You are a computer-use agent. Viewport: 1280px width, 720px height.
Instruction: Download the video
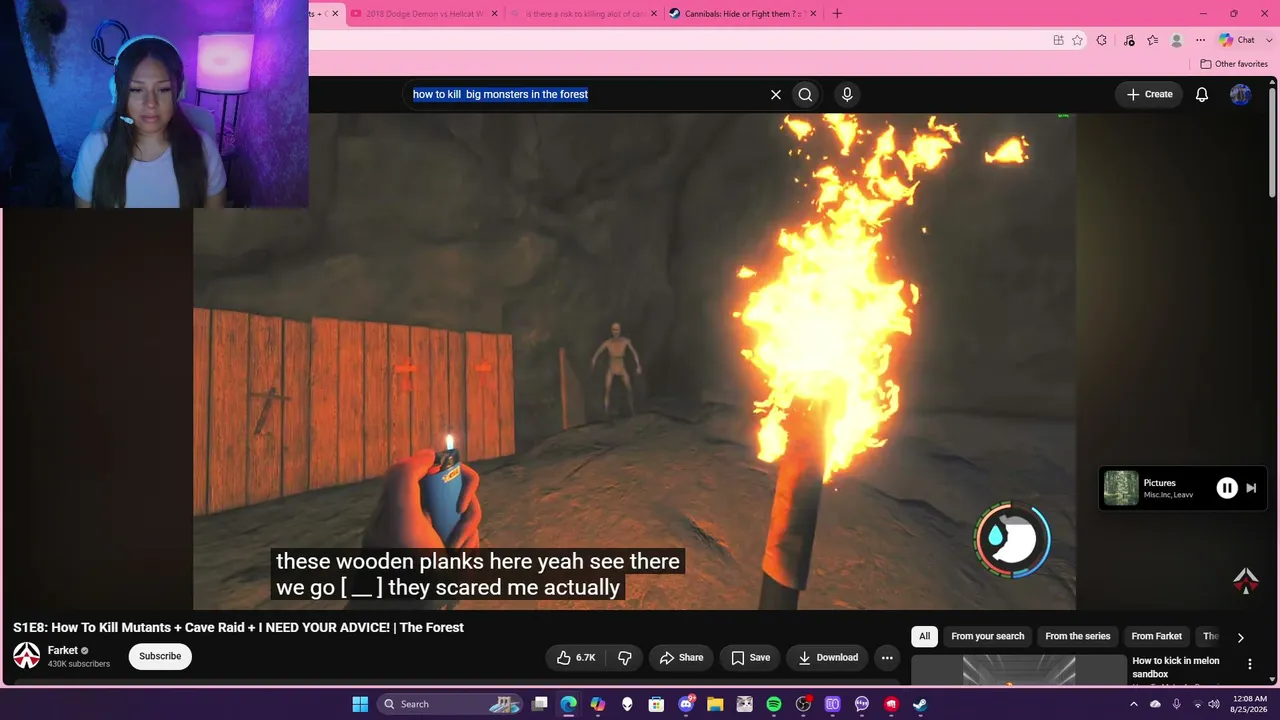coord(828,657)
